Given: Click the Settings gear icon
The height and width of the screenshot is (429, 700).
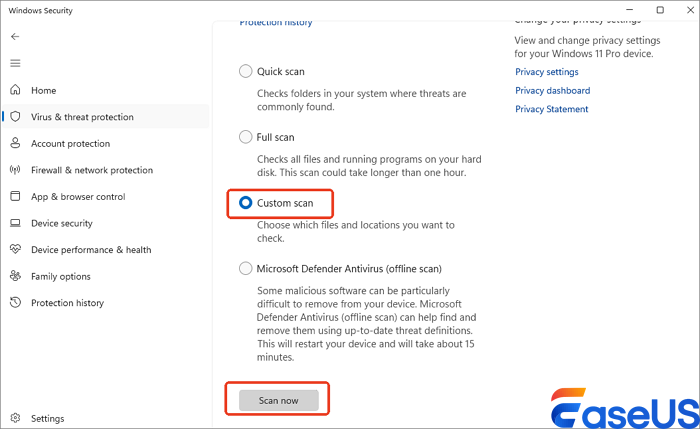Looking at the screenshot, I should (15, 418).
